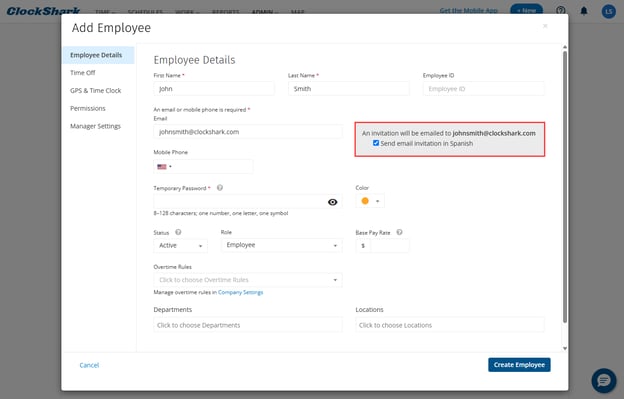This screenshot has height=399, width=624.
Task: Click the + New button in header
Action: (526, 10)
